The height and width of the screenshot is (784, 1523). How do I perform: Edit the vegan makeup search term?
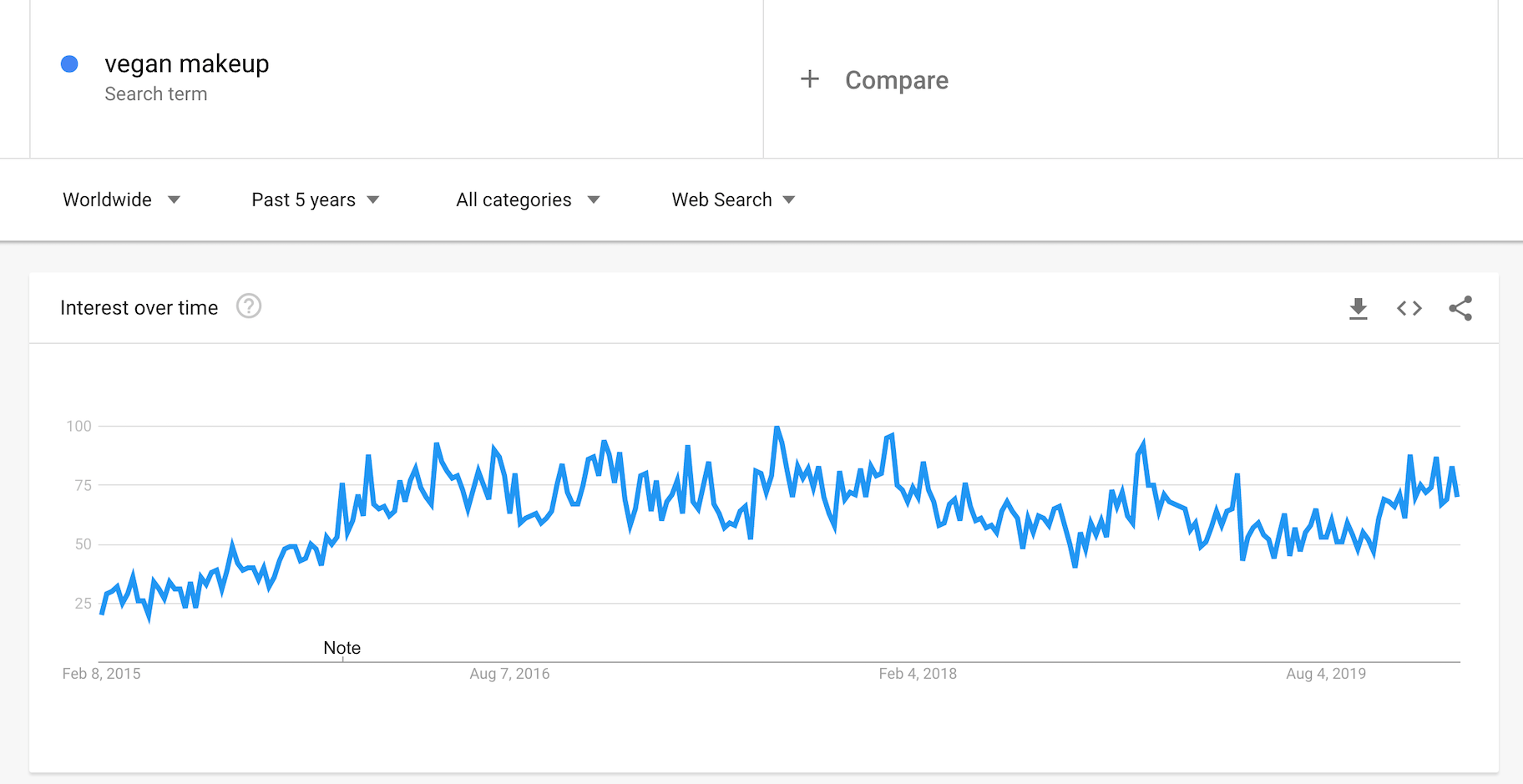187,64
